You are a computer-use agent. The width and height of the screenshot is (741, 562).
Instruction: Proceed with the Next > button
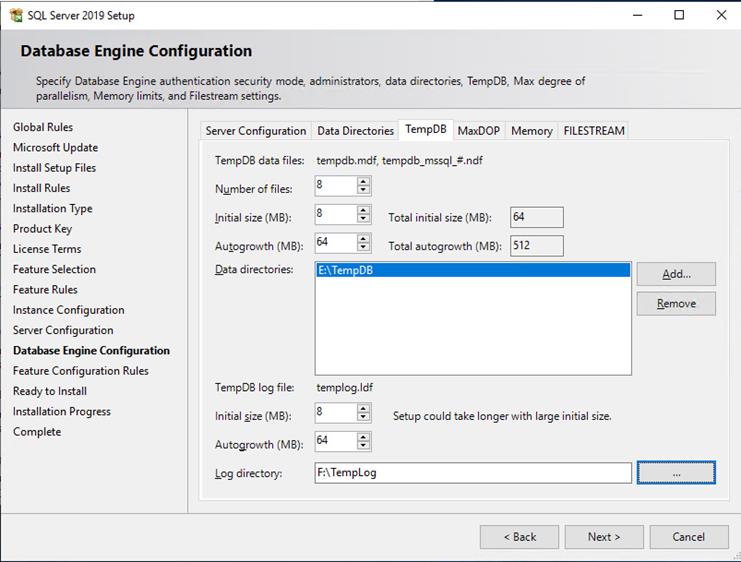[604, 537]
